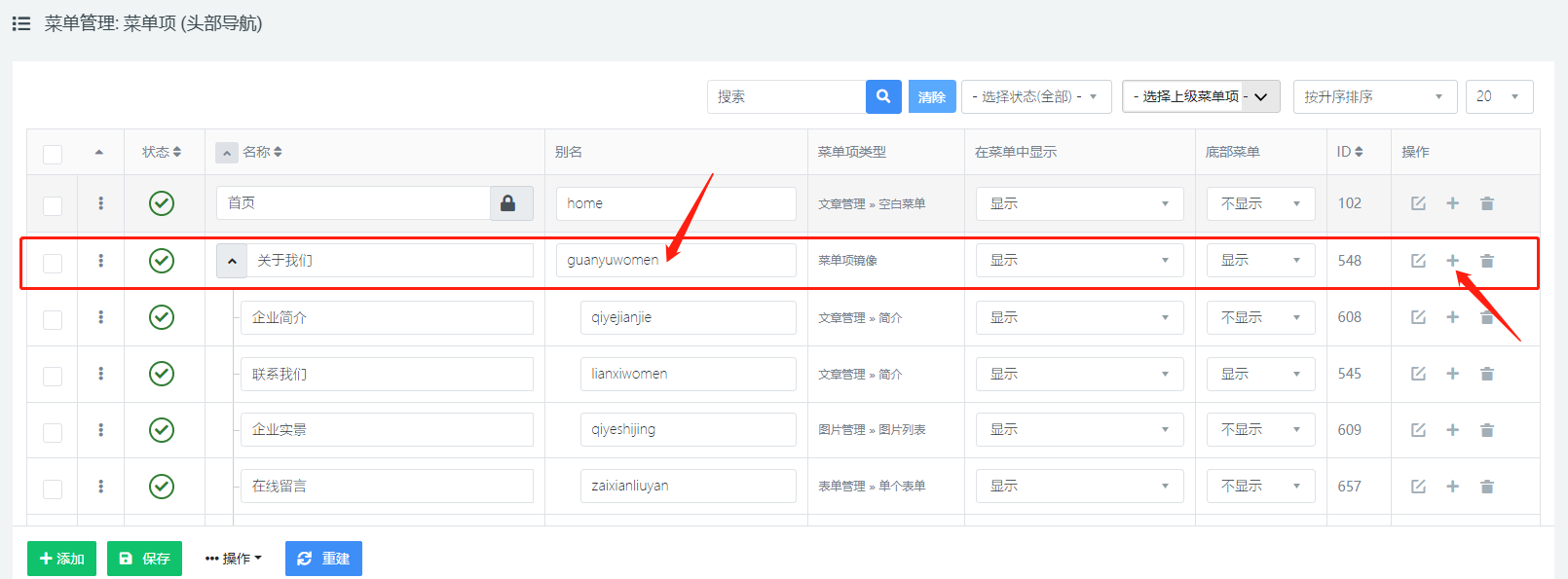Click the 搜索 input field
The width and height of the screenshot is (1568, 579).
click(x=786, y=96)
